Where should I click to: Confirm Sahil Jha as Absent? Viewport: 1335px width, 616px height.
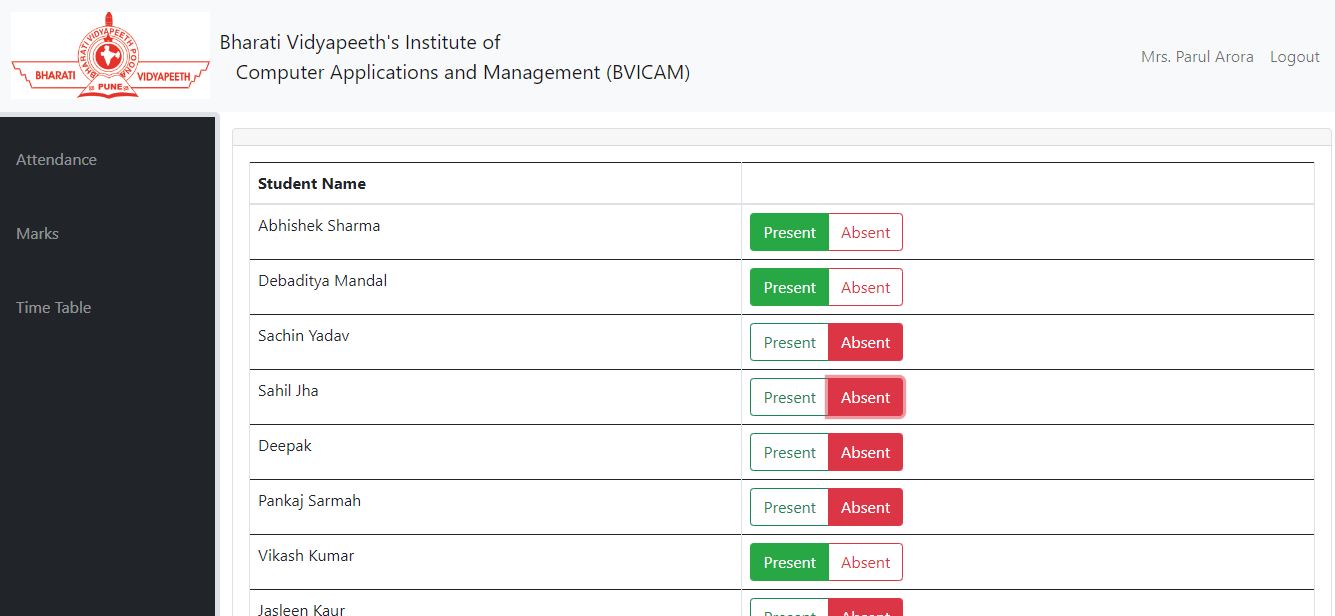tap(865, 397)
